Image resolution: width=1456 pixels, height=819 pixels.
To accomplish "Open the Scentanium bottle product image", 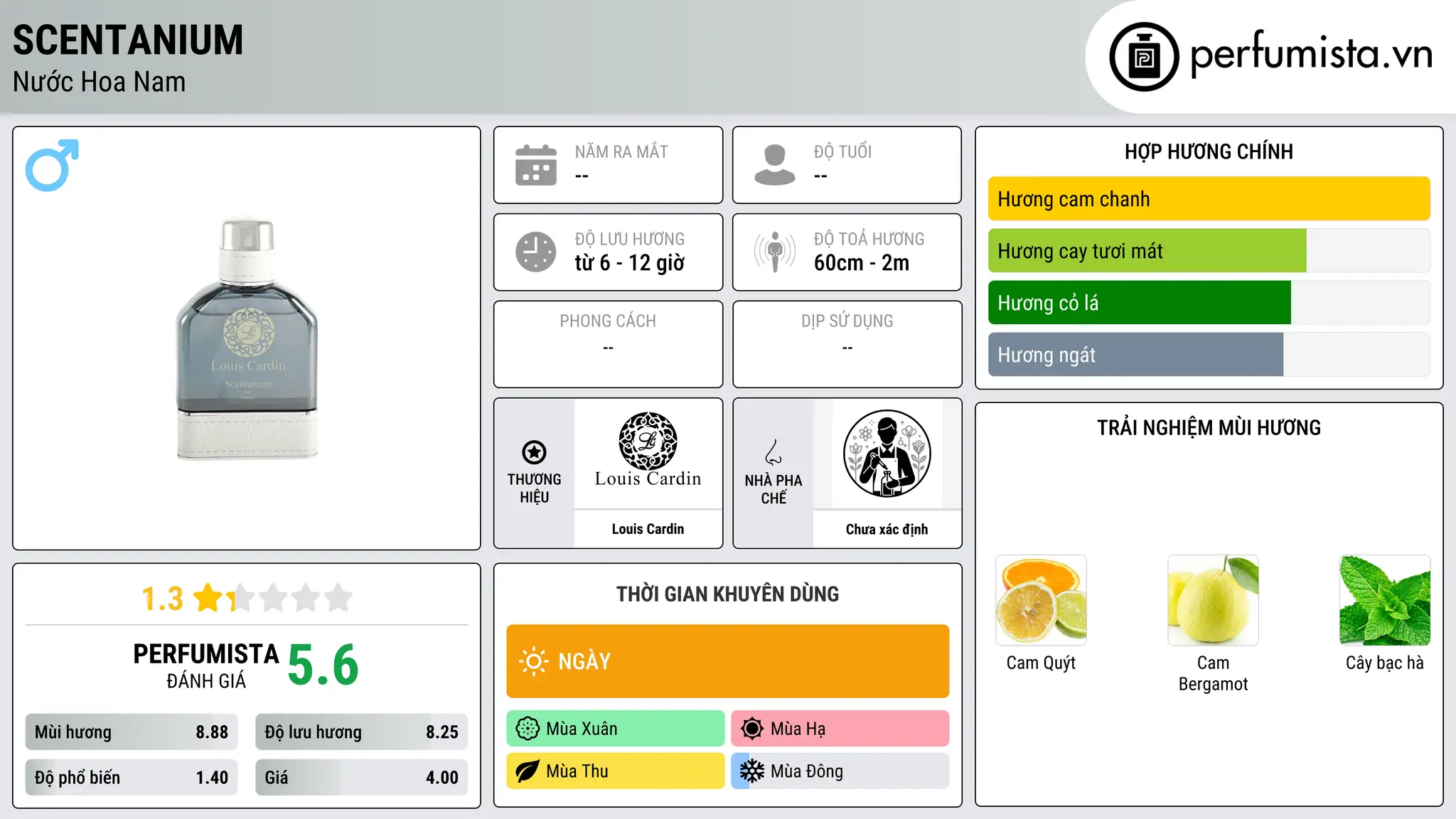I will [x=247, y=338].
